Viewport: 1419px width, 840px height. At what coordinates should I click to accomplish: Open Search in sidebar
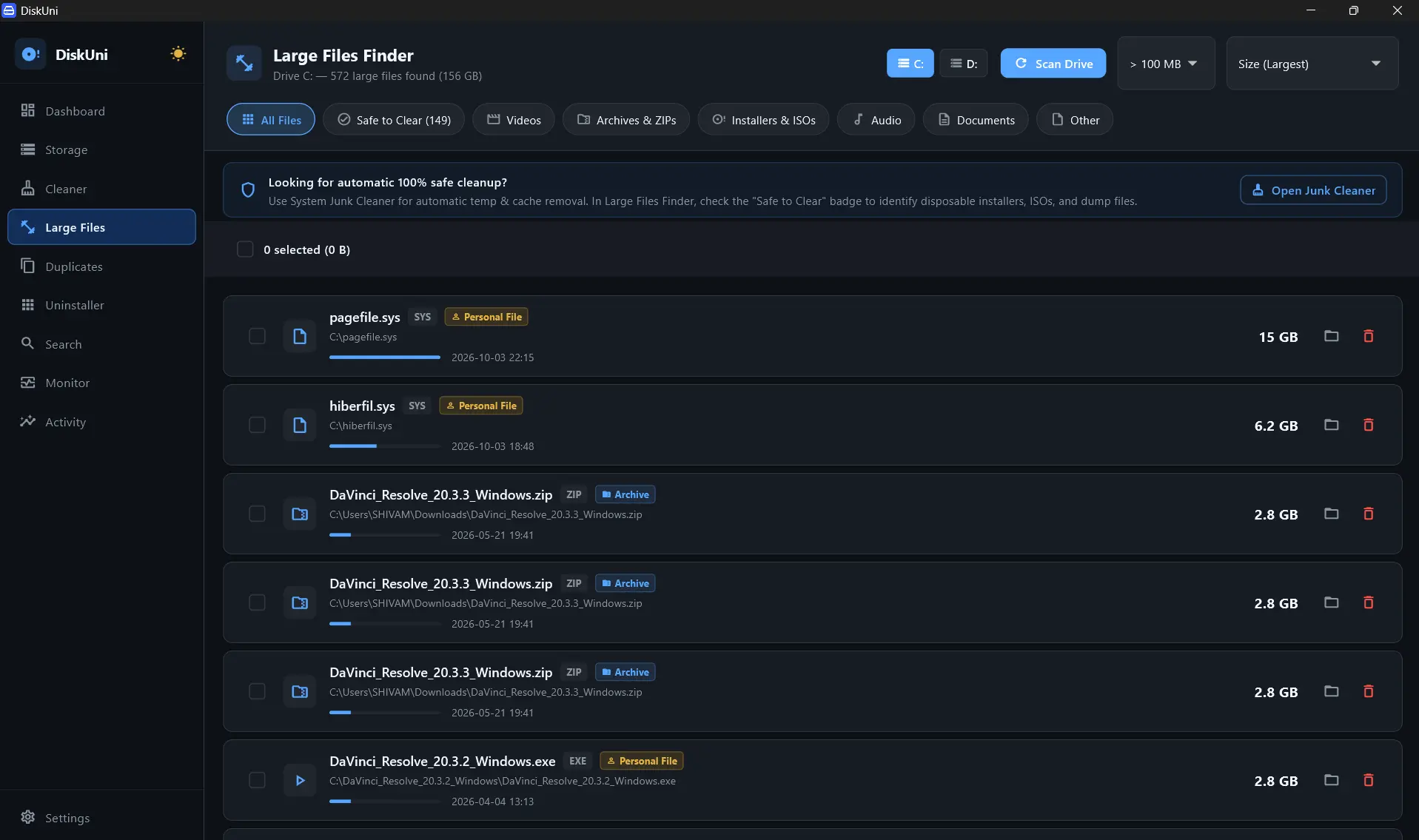point(101,344)
